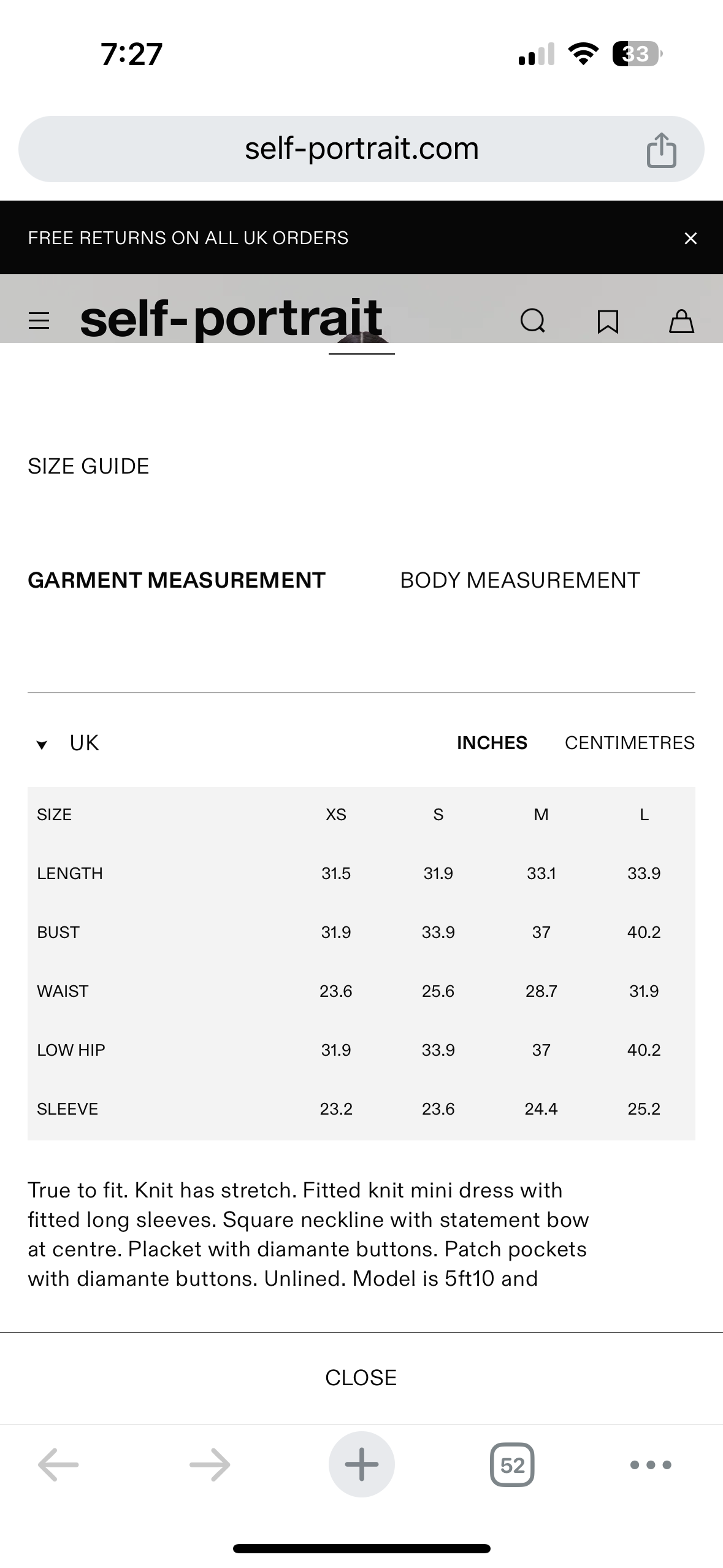This screenshot has height=1568, width=723.
Task: Tap the browser forward arrow
Action: [x=210, y=1465]
